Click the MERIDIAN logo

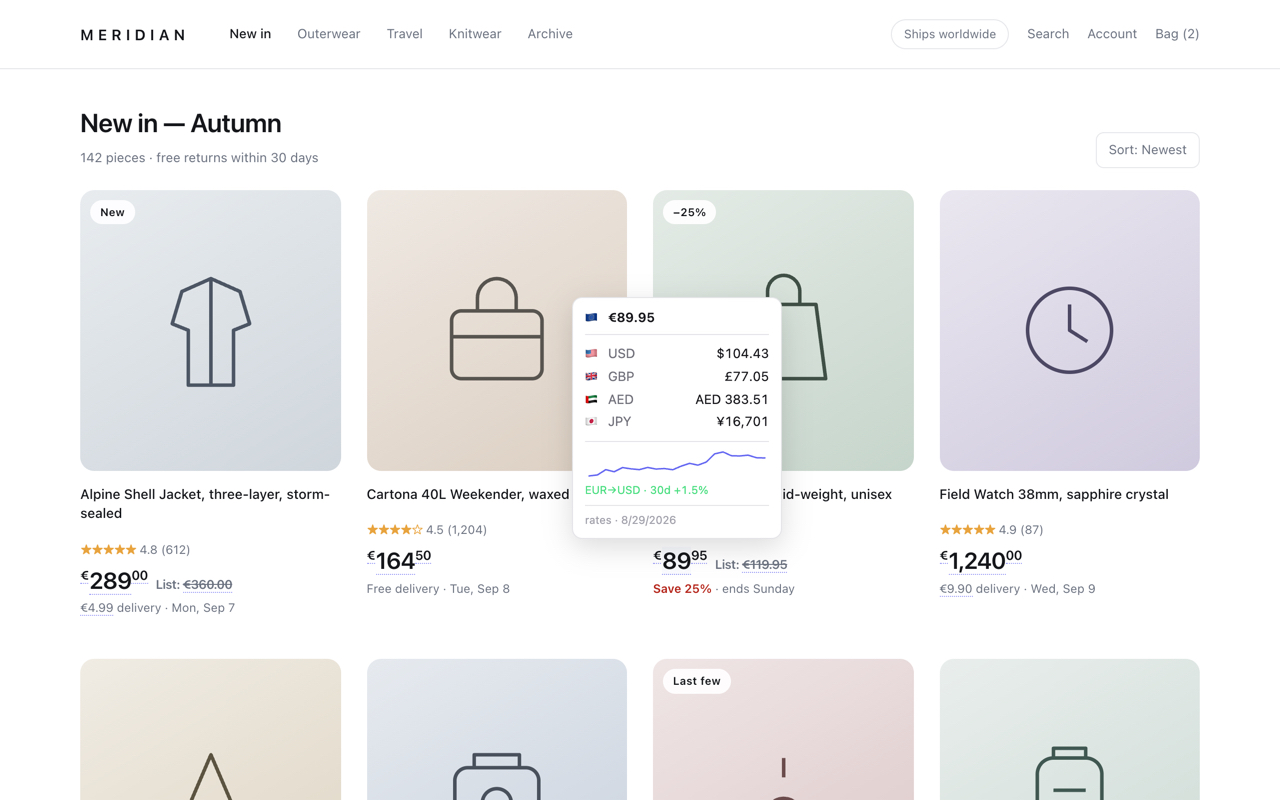(133, 34)
